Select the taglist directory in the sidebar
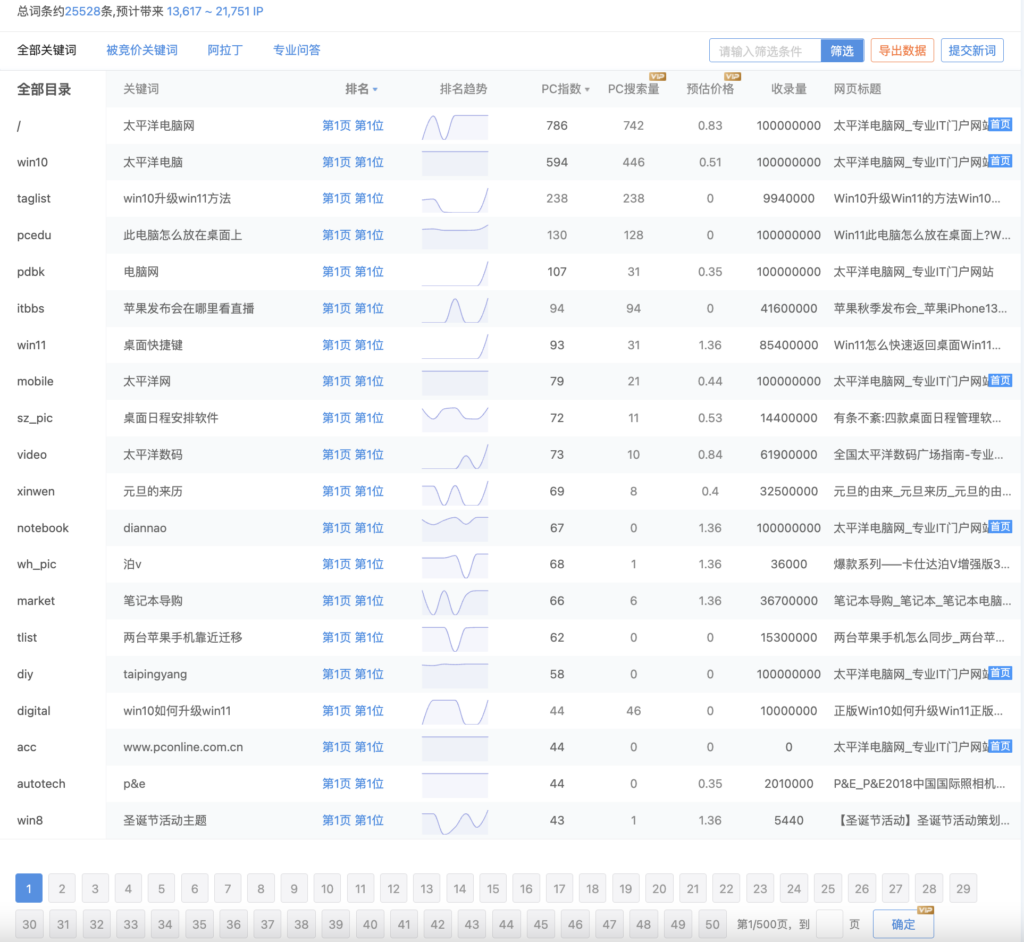This screenshot has width=1024, height=942. 34,199
